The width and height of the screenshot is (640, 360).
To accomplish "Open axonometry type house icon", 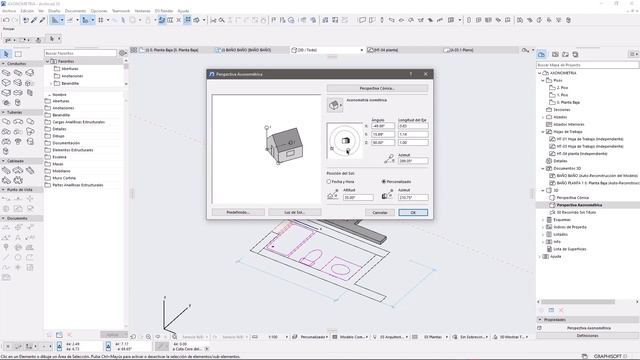I will click(x=334, y=105).
